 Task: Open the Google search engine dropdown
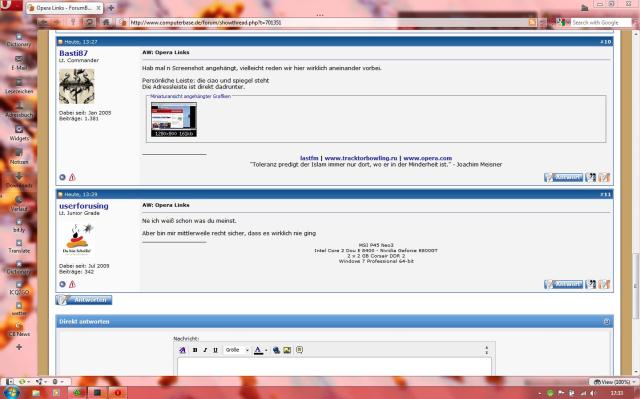pyautogui.click(x=563, y=22)
